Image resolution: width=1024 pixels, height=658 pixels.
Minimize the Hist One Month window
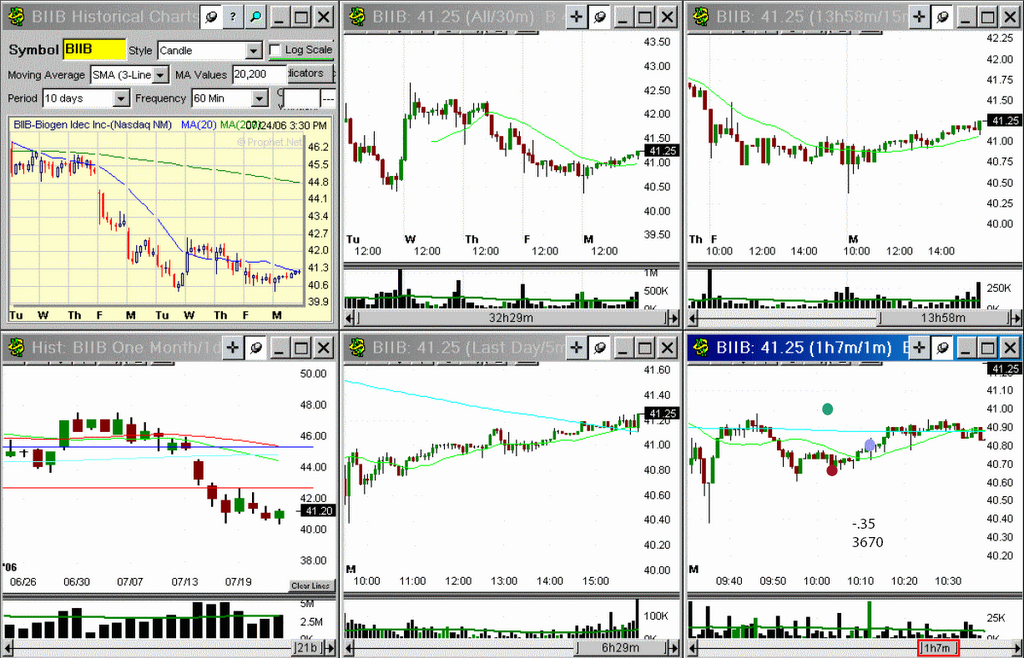coord(280,348)
